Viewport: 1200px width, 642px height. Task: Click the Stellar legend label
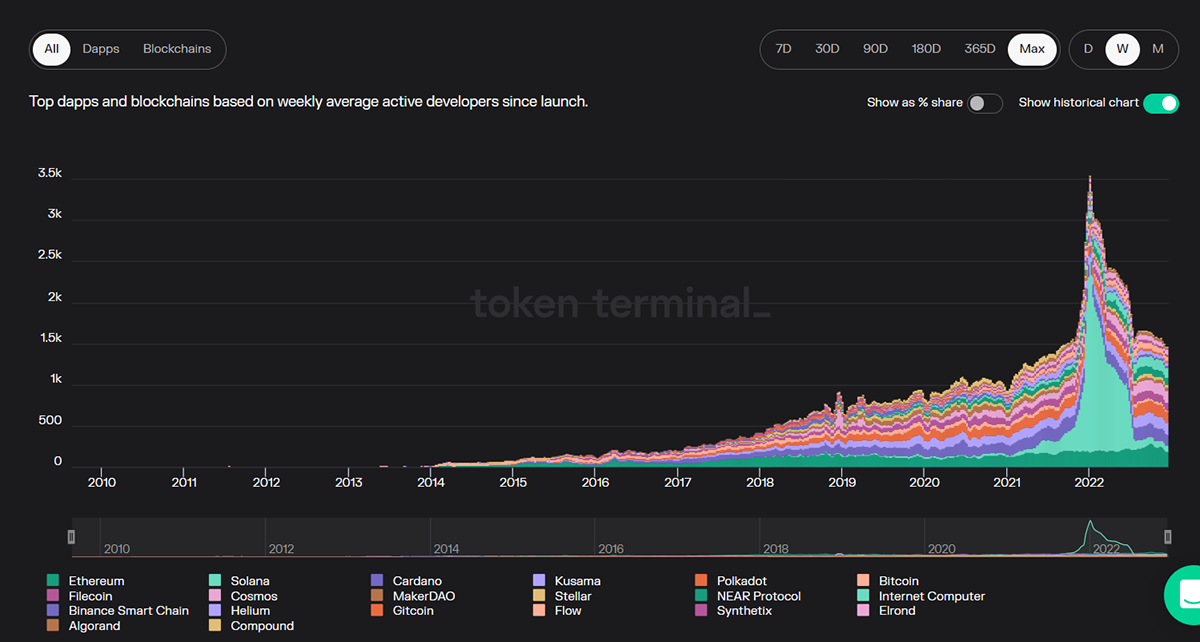[x=573, y=596]
